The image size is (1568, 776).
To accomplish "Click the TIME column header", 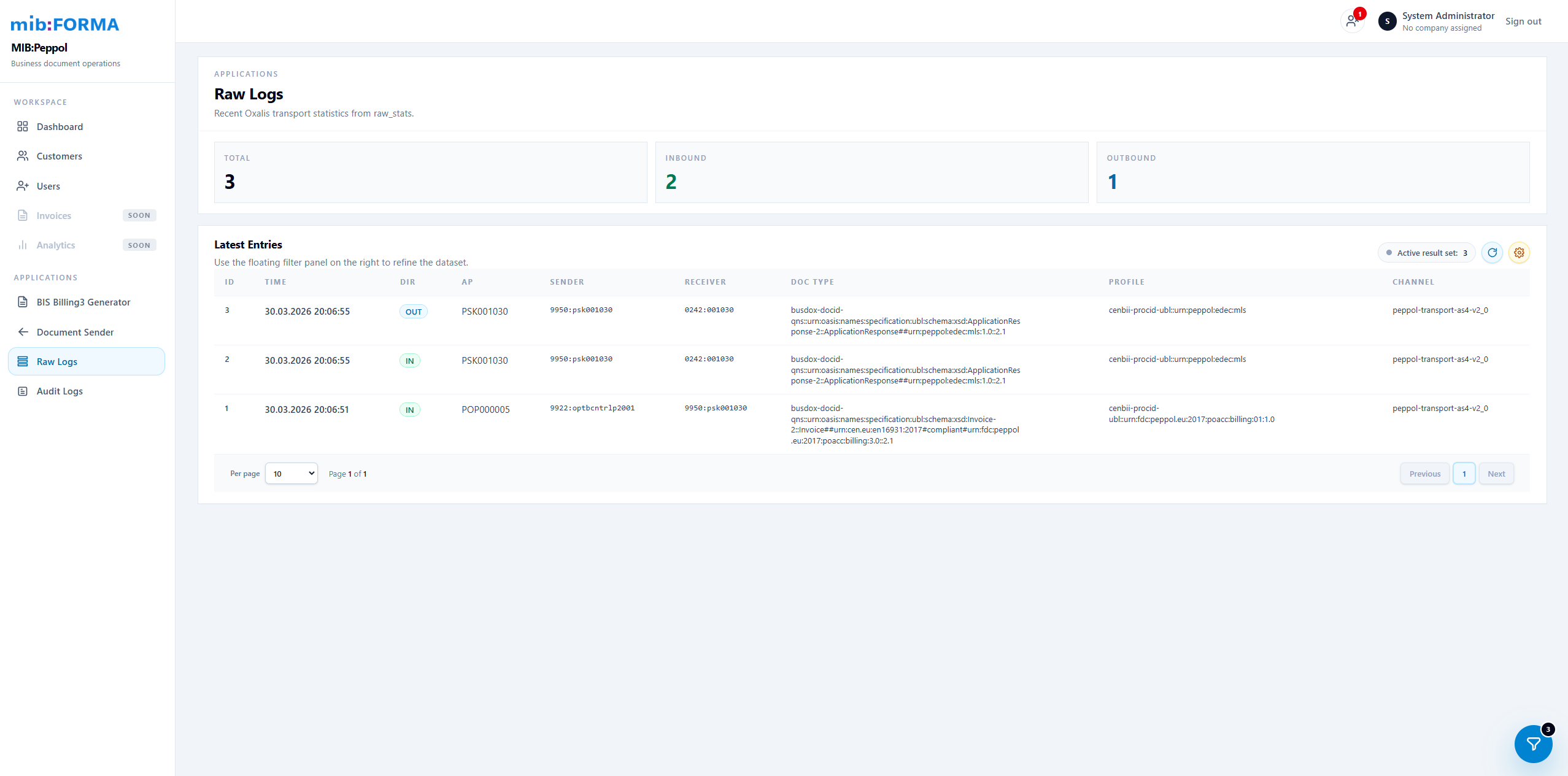I will [x=276, y=282].
